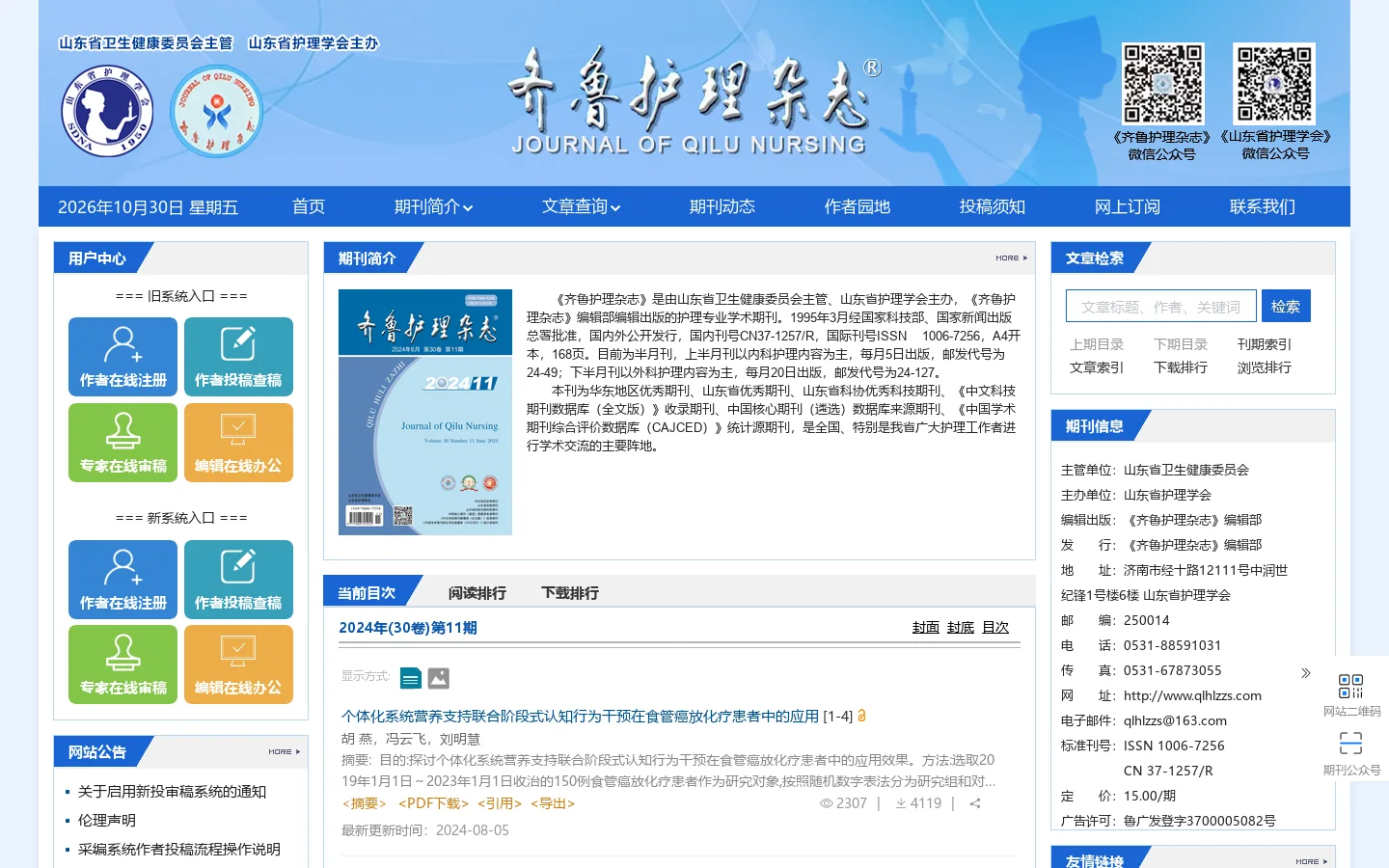Open old system 编辑在线办公 tile
Image resolution: width=1389 pixels, height=868 pixels.
click(x=238, y=443)
